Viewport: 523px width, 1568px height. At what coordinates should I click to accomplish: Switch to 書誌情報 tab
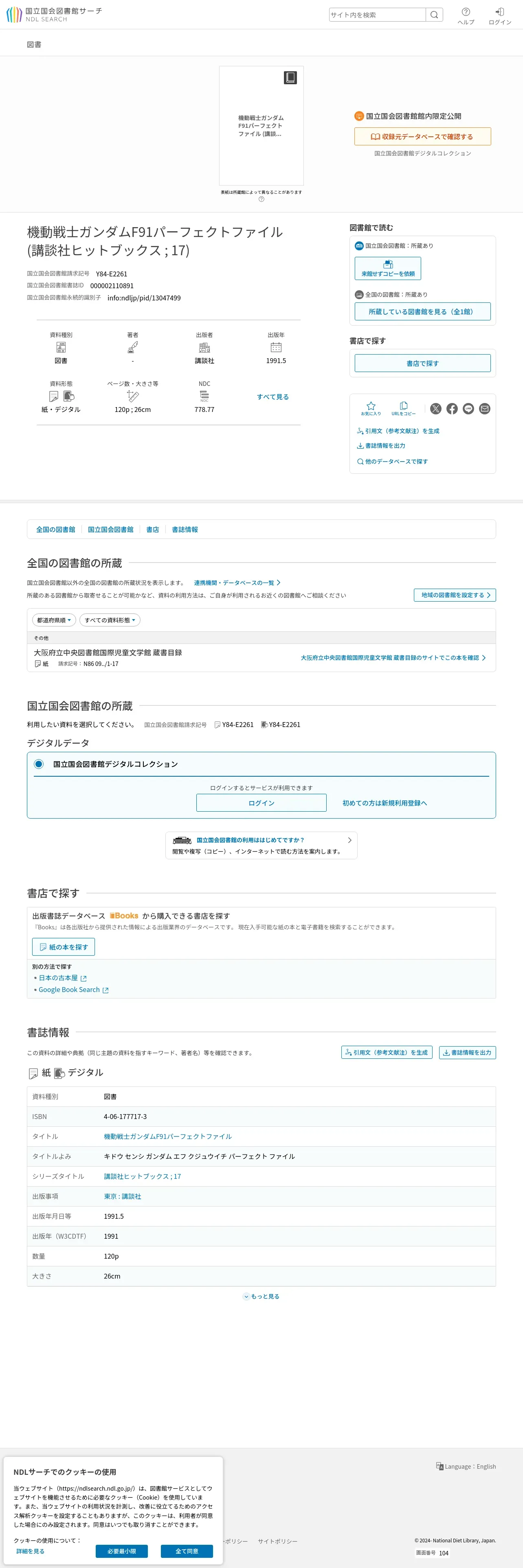(x=185, y=530)
